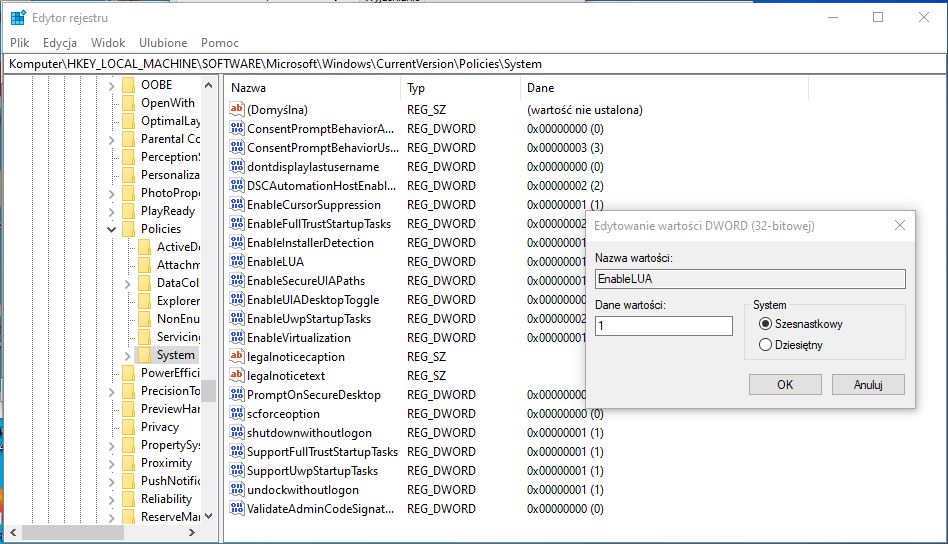
Task: Click the EnableFullTrustStartupTasks value icon
Action: [237, 224]
